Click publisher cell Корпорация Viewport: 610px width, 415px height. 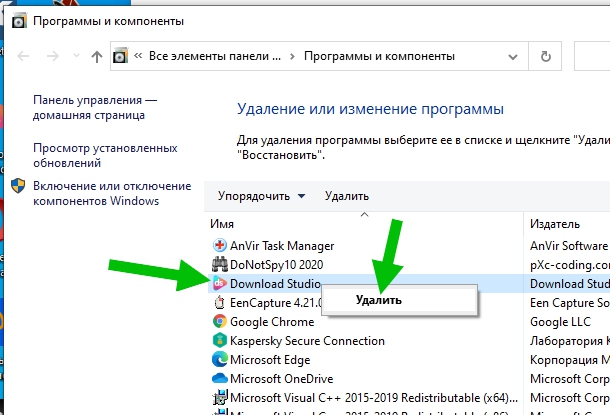(x=570, y=359)
